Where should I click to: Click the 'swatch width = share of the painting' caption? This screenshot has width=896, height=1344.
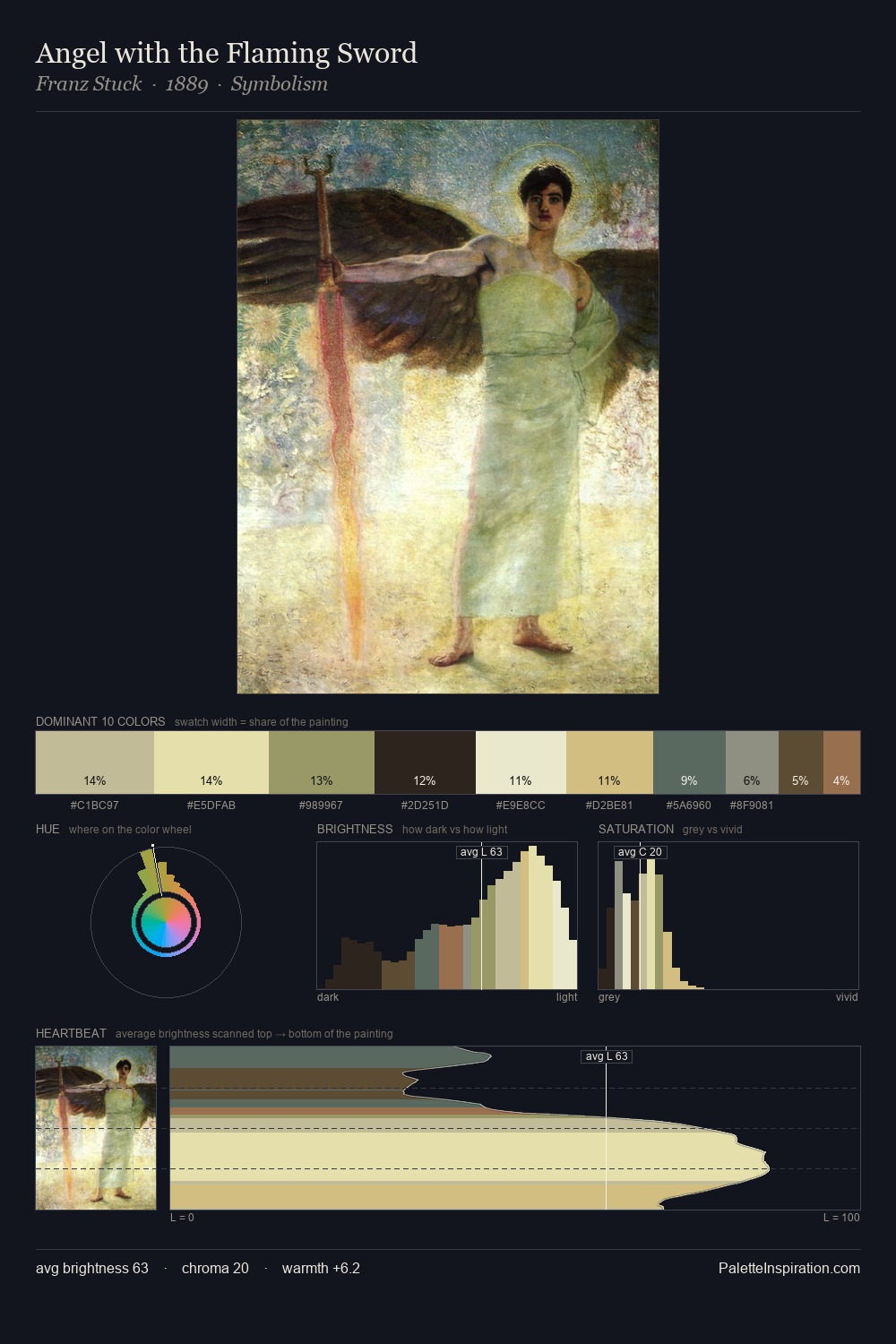[262, 721]
